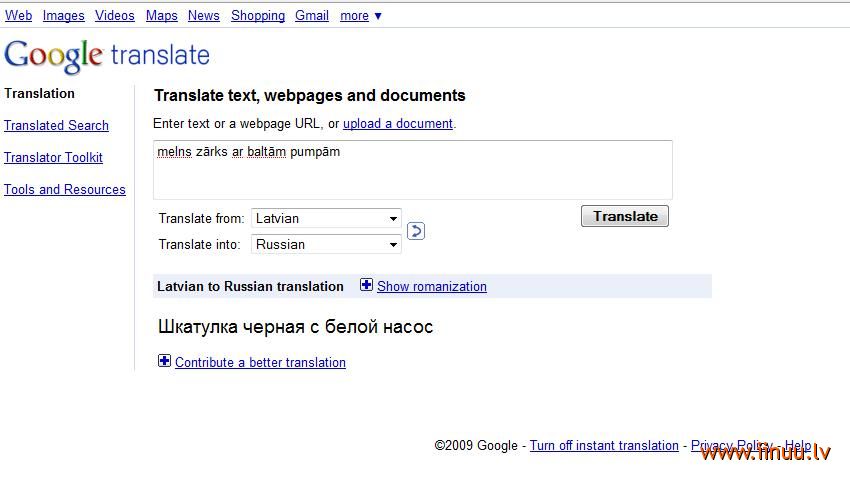
Task: Open Maps in top navigation
Action: (162, 16)
